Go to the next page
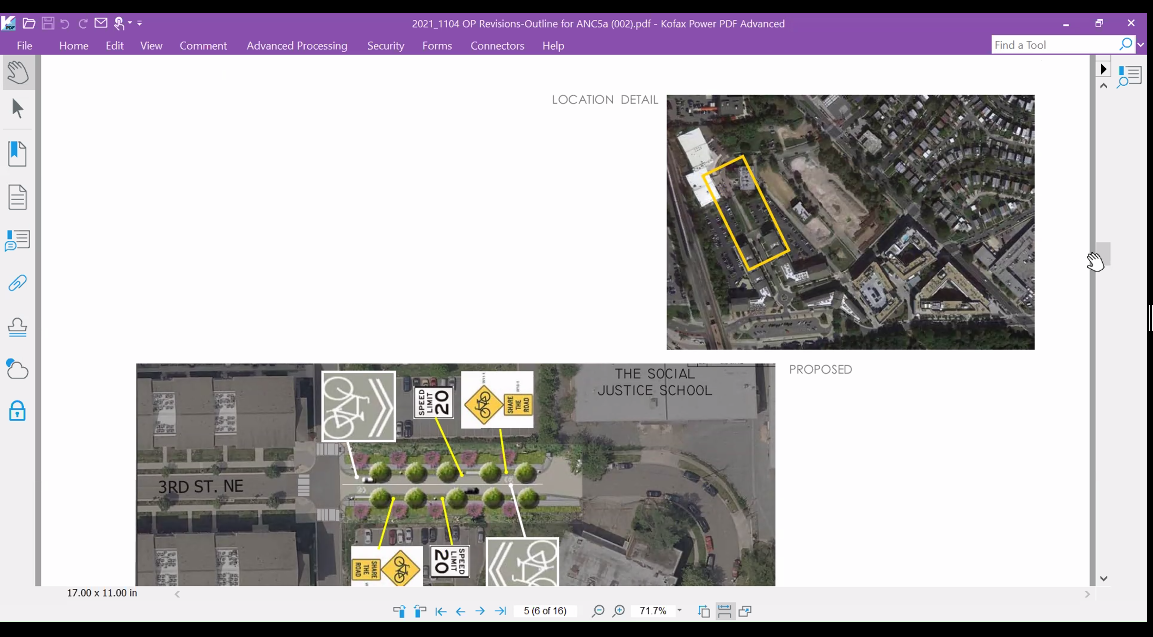 [x=480, y=611]
